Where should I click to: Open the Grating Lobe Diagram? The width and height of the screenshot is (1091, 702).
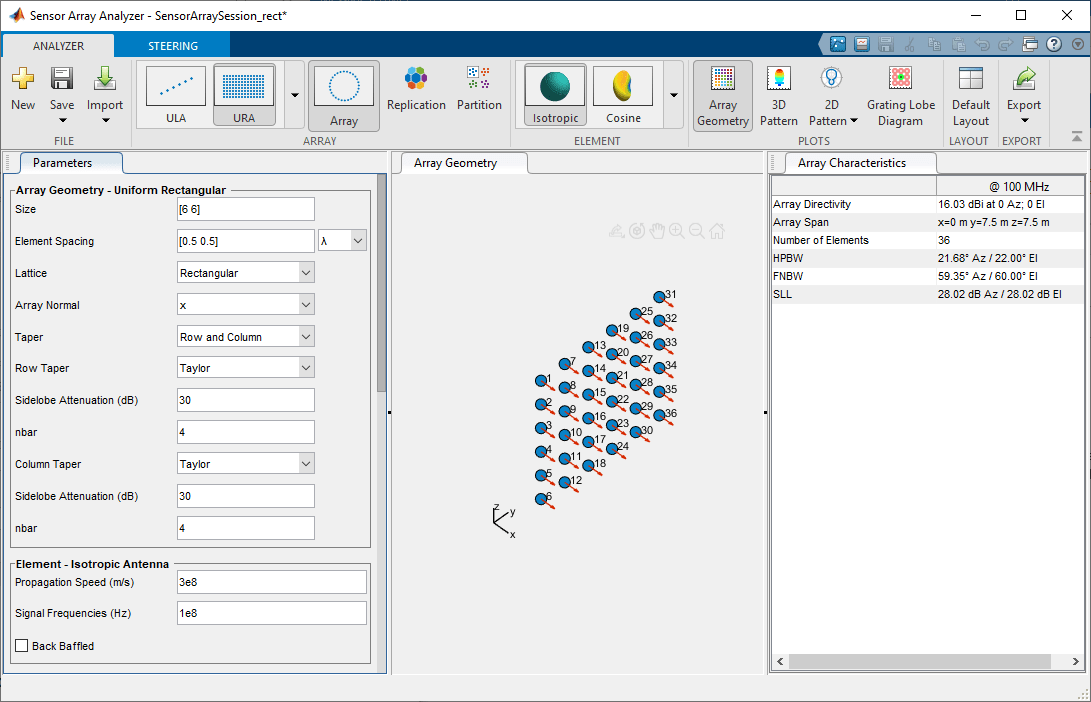click(x=900, y=96)
